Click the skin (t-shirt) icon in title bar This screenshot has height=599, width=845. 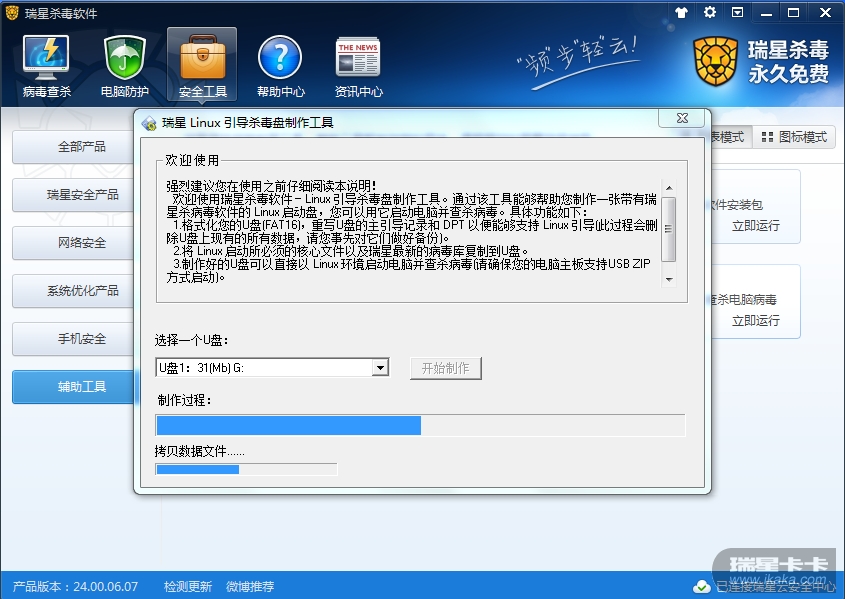coord(681,12)
